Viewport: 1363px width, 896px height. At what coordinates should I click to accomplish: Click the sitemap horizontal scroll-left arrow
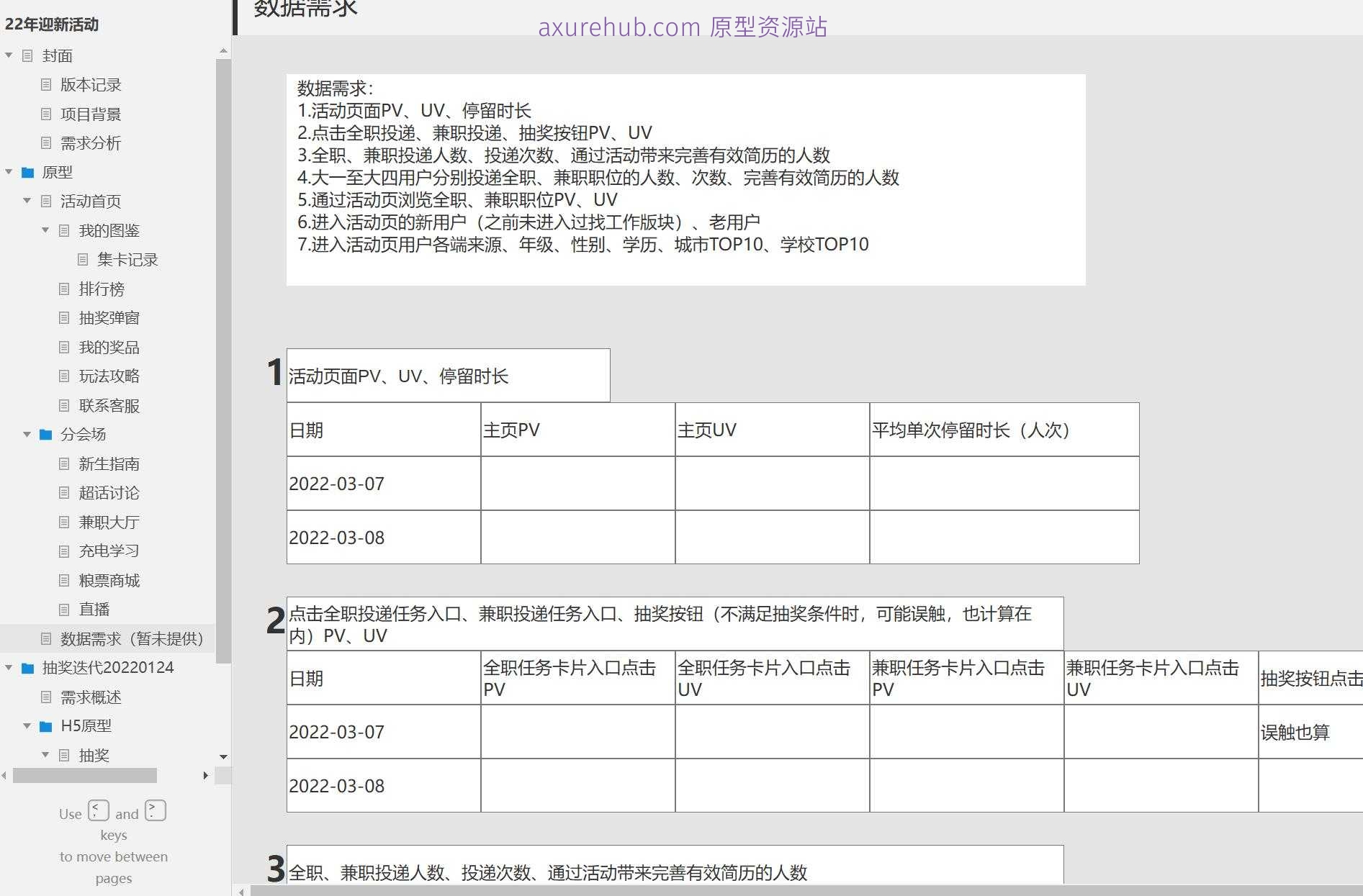(5, 775)
